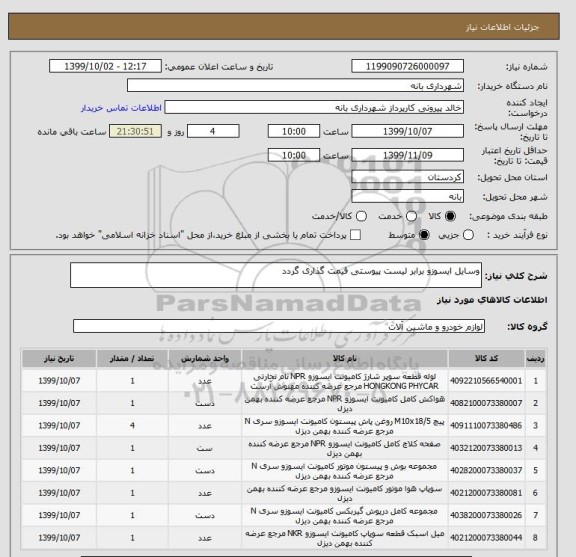Open the اطلاعات تماس خریدار link
Screen dimensions: 576x557
click(121, 108)
